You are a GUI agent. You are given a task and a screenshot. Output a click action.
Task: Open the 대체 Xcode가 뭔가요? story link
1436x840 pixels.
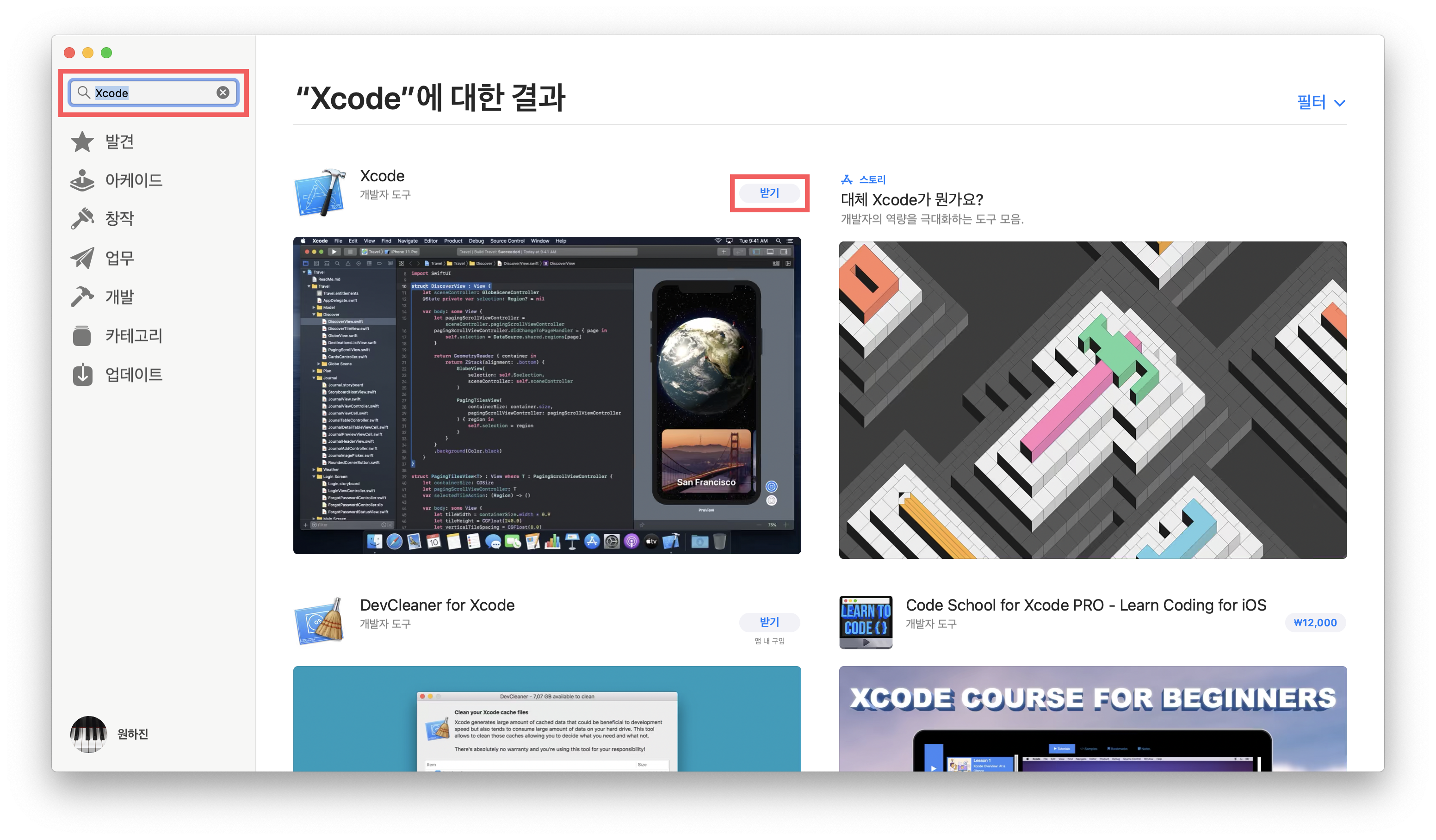[912, 200]
